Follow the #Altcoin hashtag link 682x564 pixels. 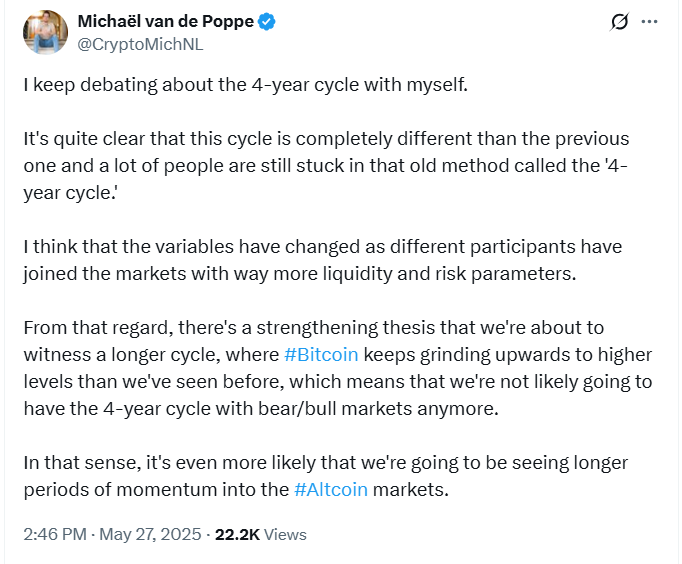point(331,490)
